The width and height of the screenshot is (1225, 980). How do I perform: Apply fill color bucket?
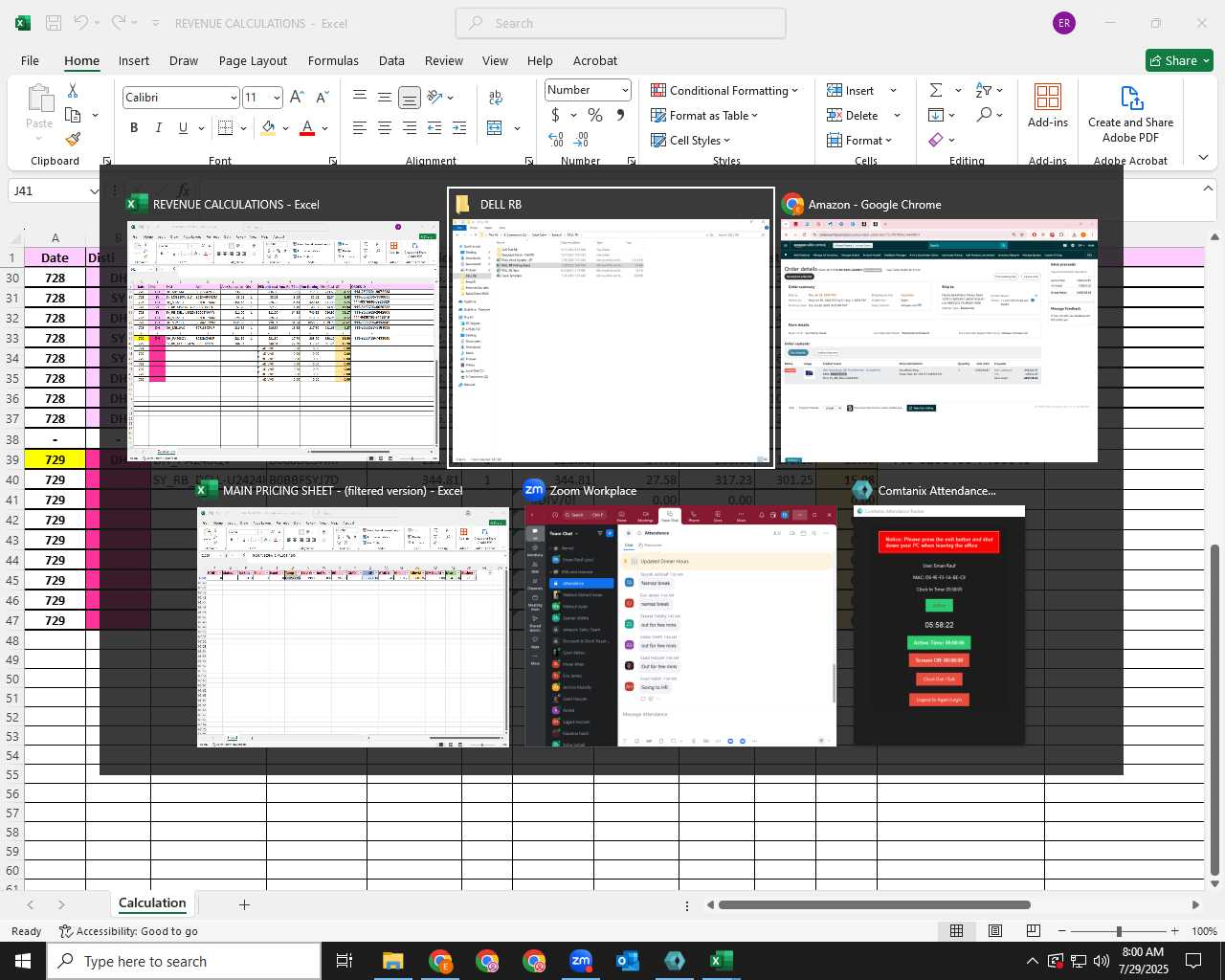pyautogui.click(x=268, y=127)
